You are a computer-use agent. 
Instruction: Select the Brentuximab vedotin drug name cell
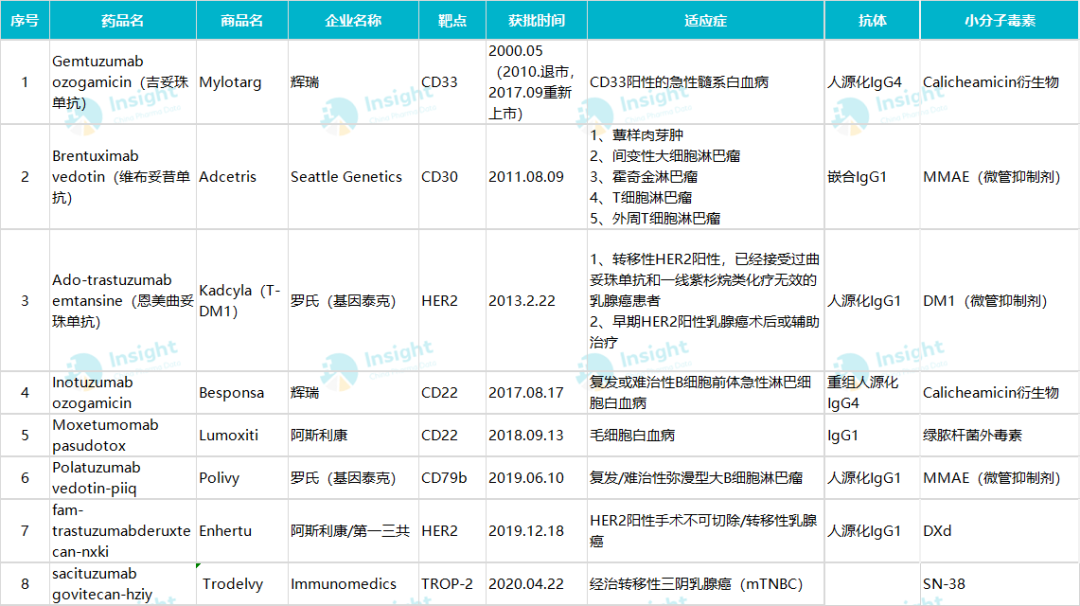click(x=123, y=177)
